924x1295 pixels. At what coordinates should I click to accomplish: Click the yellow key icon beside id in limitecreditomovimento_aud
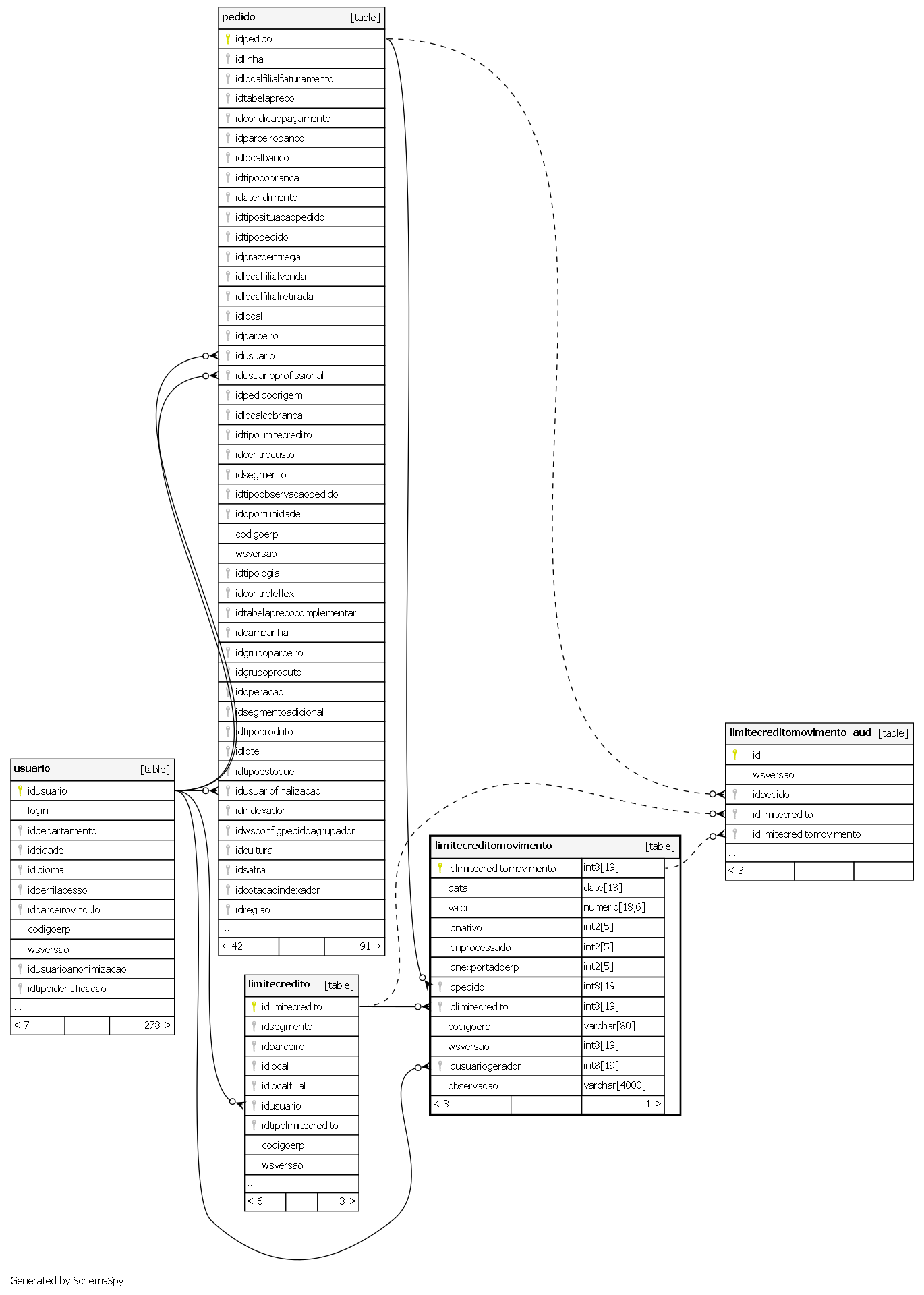tap(735, 755)
